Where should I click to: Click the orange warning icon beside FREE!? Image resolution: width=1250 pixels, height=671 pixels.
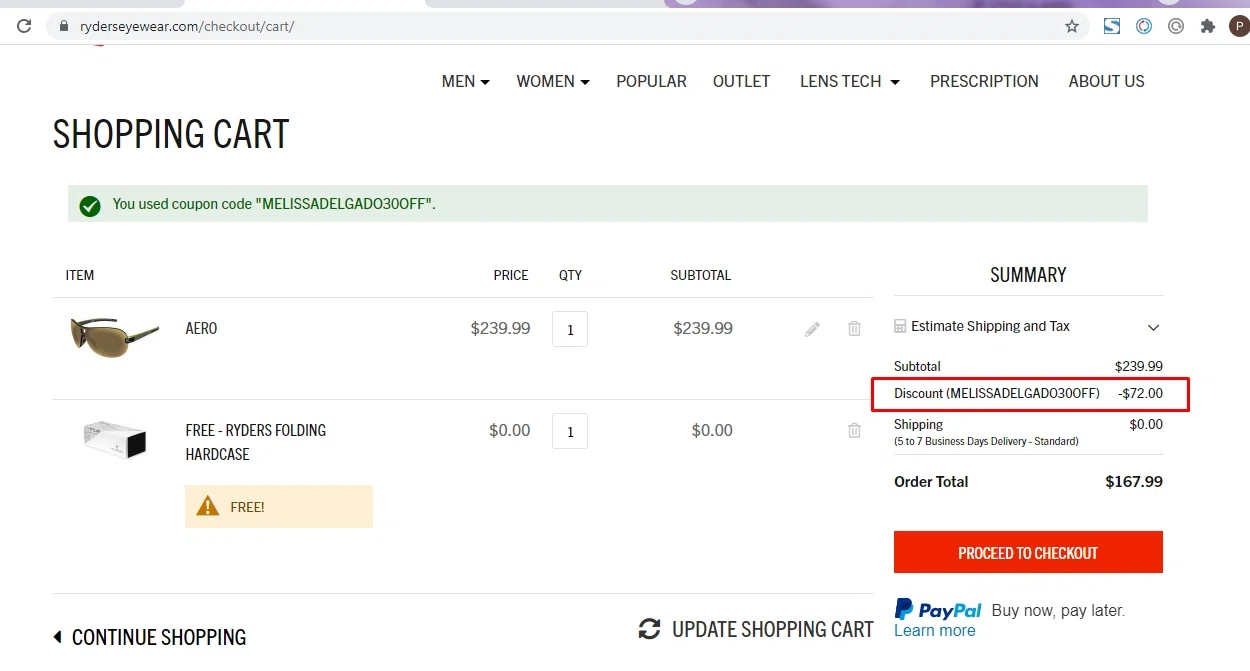point(208,506)
